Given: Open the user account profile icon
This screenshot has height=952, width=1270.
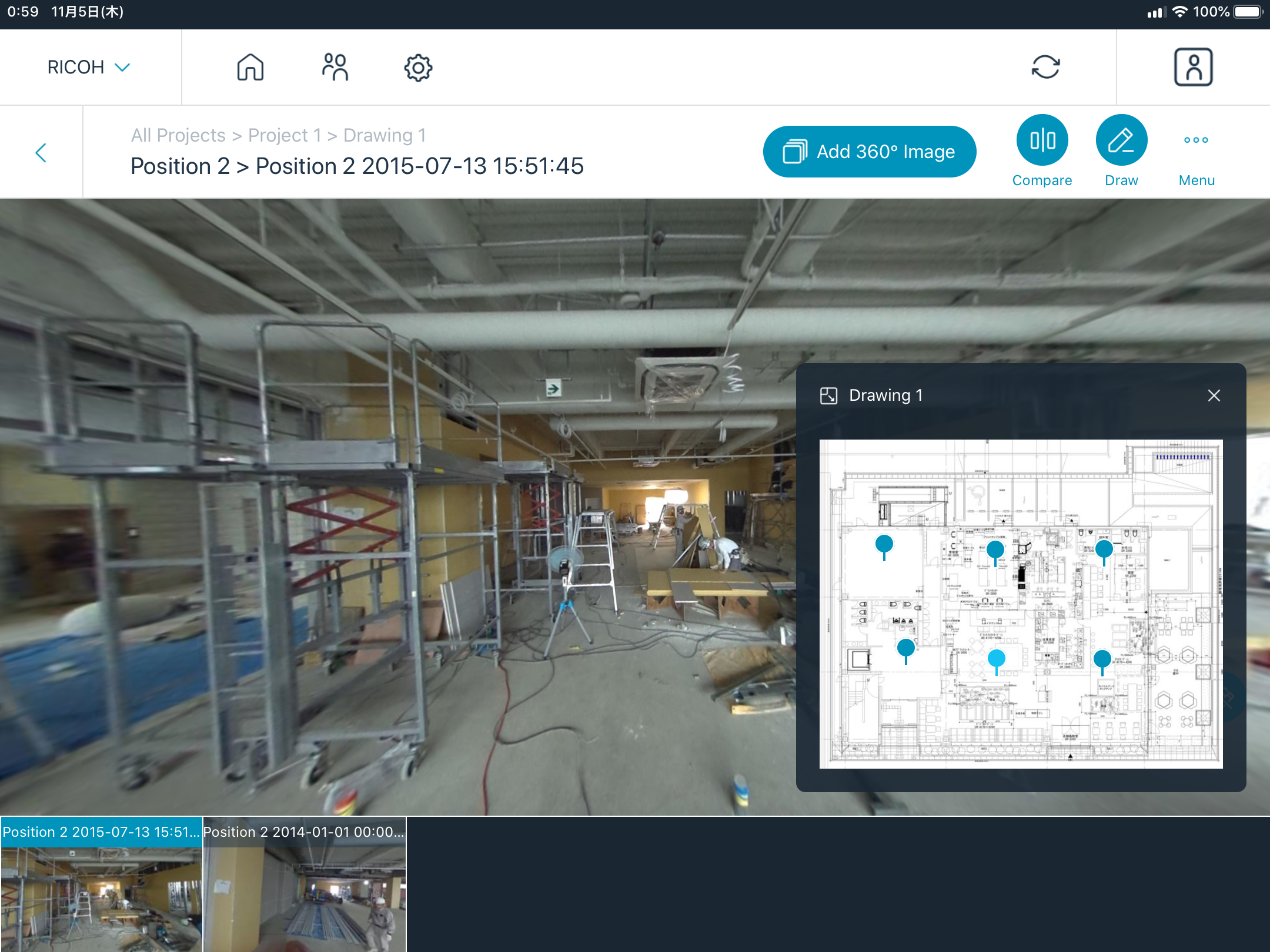Looking at the screenshot, I should pos(1193,67).
